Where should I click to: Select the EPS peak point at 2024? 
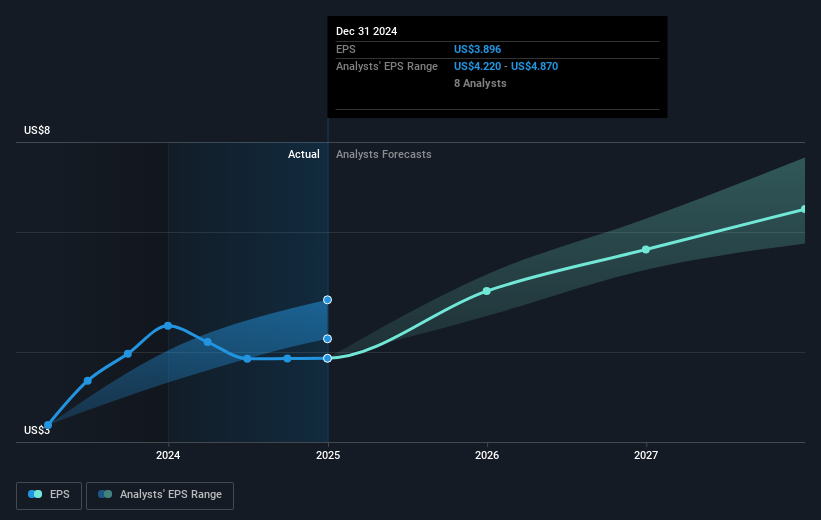tap(168, 326)
